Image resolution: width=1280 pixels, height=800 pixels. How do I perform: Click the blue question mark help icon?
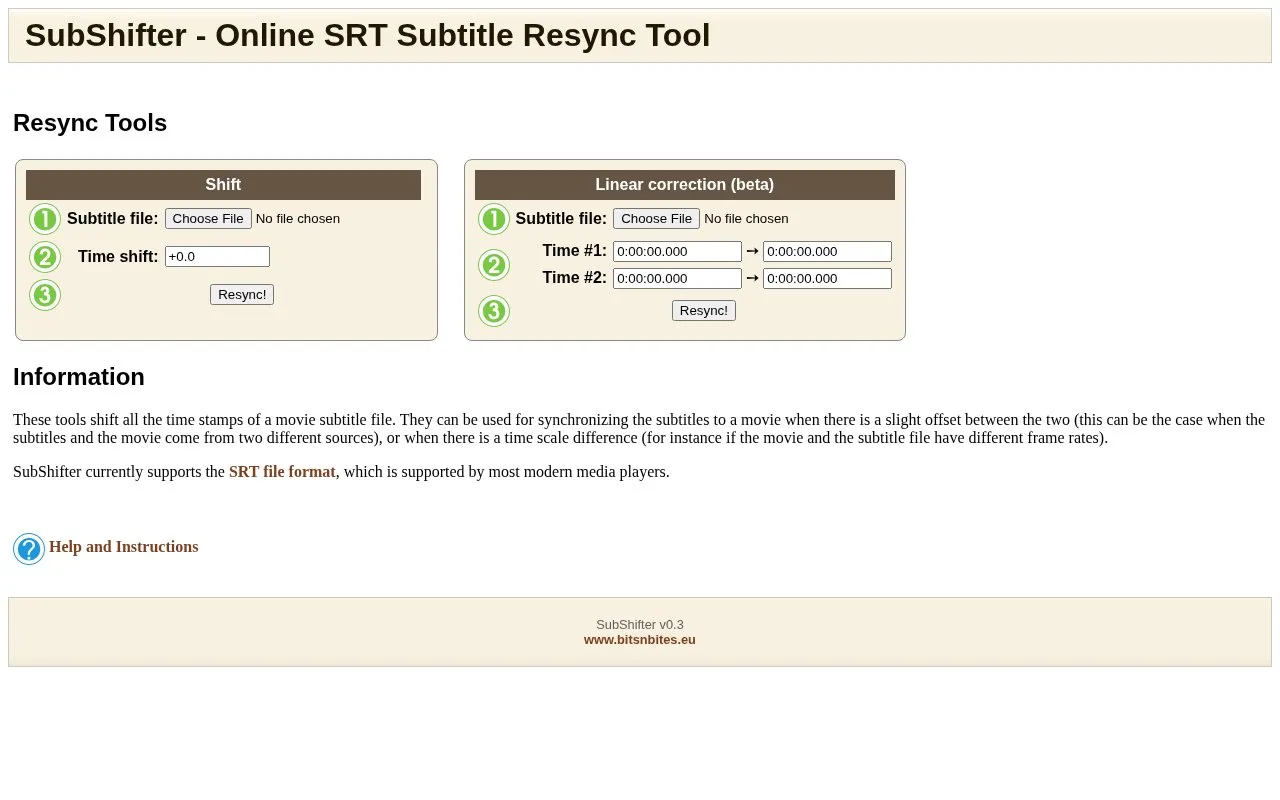click(29, 549)
